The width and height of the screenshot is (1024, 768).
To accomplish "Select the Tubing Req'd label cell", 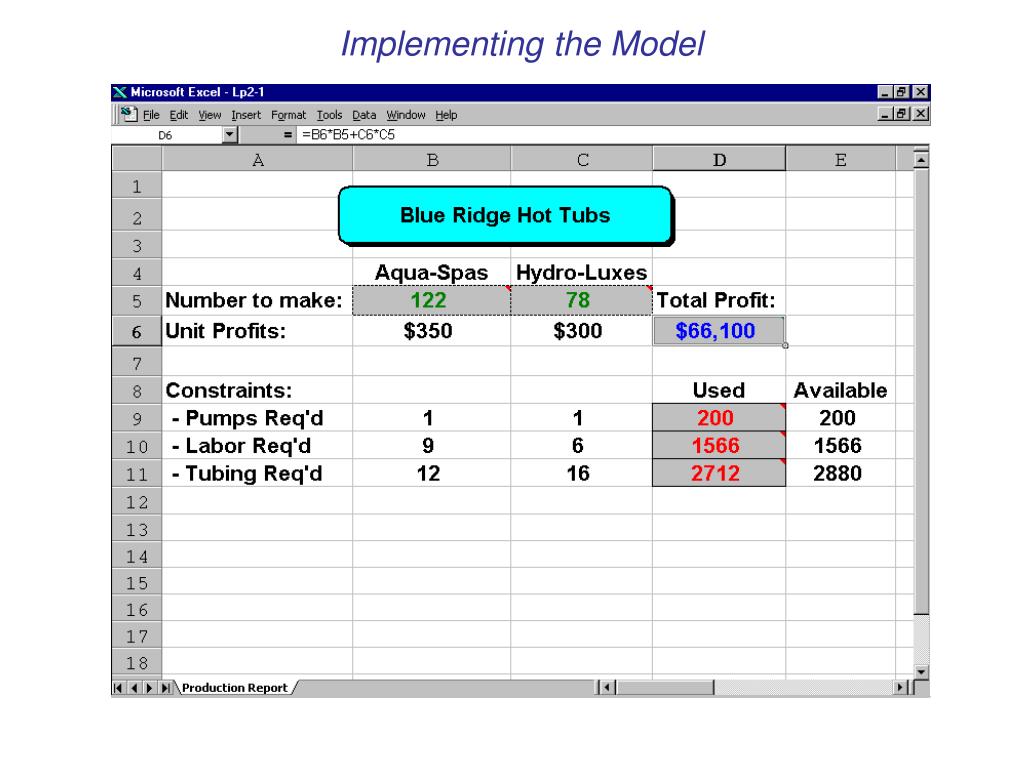I will 257,473.
